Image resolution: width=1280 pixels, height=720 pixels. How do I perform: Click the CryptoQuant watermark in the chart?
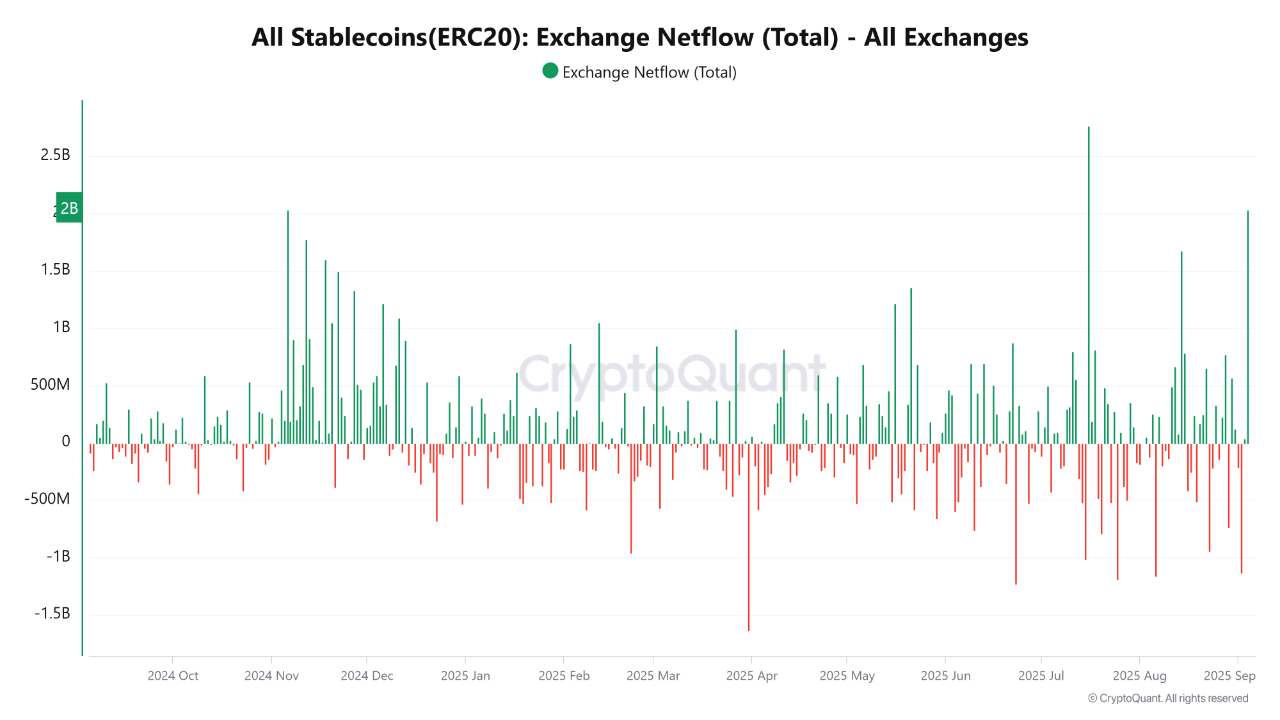coord(672,375)
